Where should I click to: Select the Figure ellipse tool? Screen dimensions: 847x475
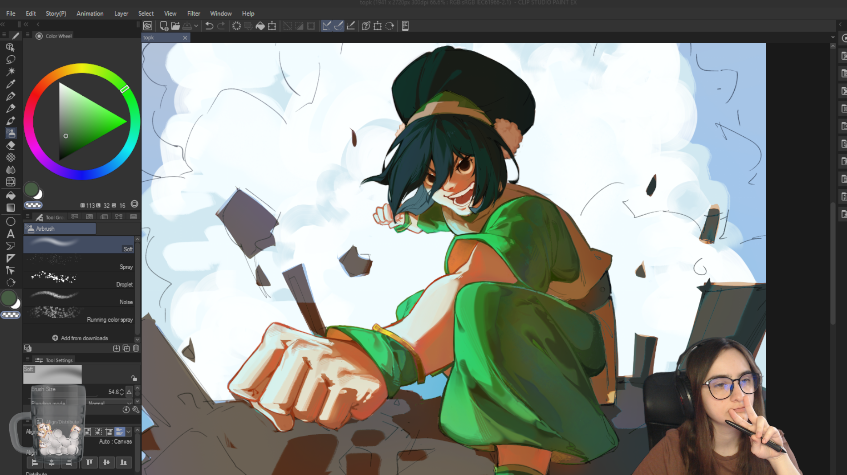[x=10, y=222]
